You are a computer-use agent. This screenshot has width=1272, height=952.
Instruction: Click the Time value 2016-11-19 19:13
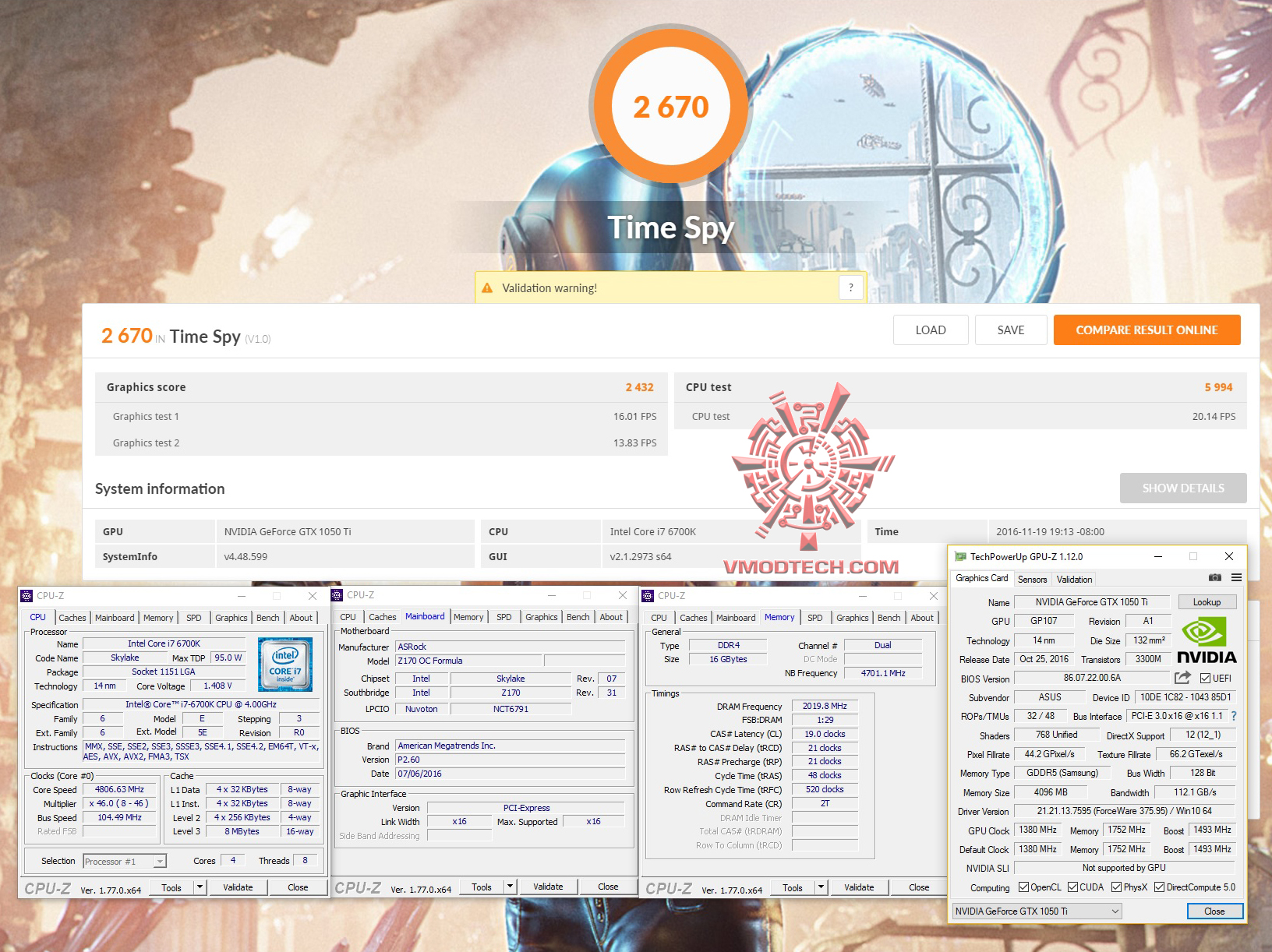pos(1050,532)
